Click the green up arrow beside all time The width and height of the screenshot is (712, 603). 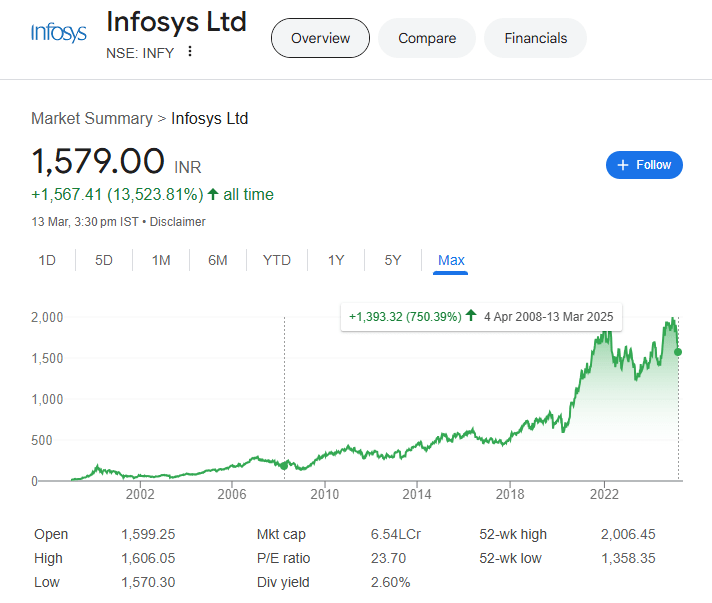[x=213, y=194]
